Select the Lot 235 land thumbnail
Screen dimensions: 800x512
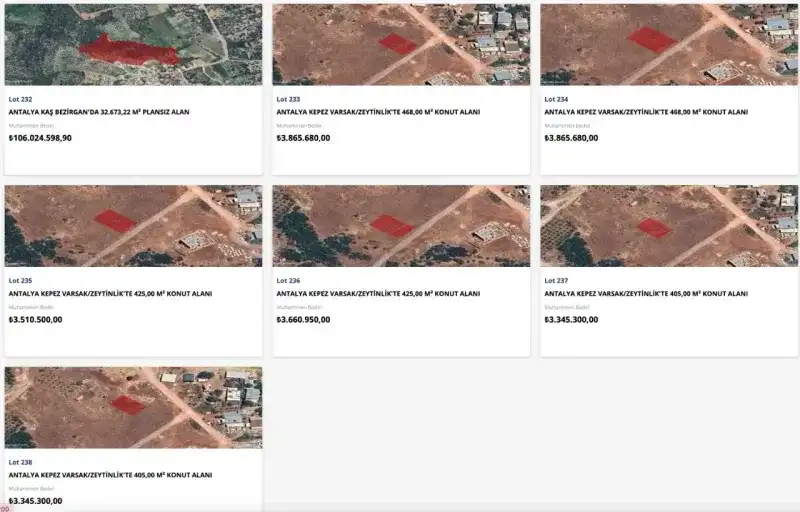tap(133, 225)
